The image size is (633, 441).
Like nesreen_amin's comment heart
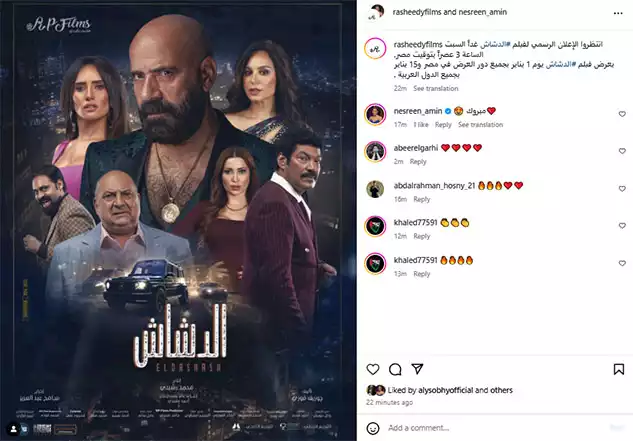[x=622, y=114]
